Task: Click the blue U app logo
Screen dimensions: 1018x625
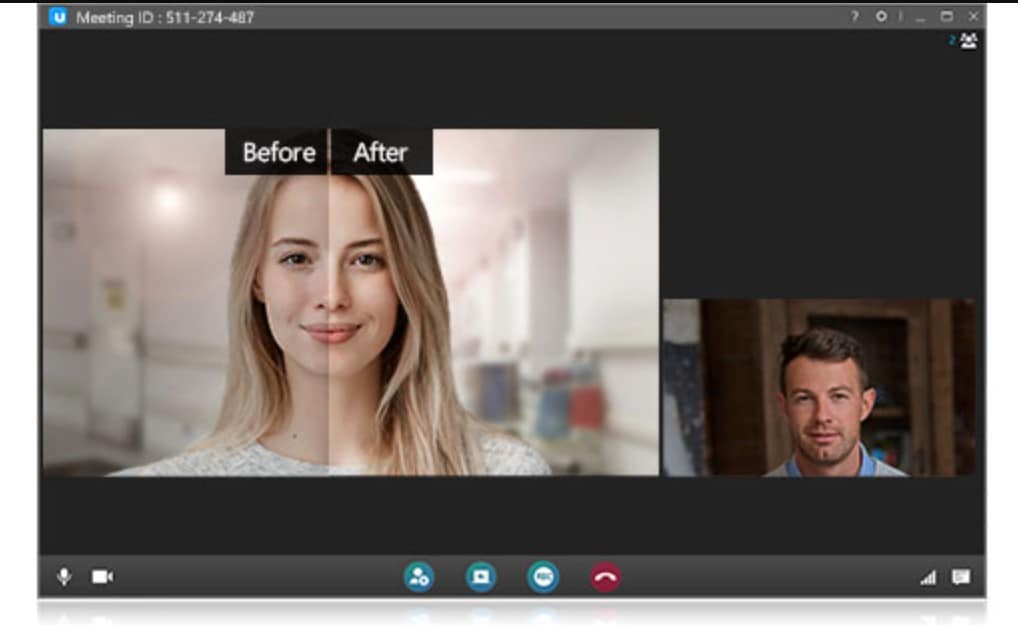Action: click(58, 16)
